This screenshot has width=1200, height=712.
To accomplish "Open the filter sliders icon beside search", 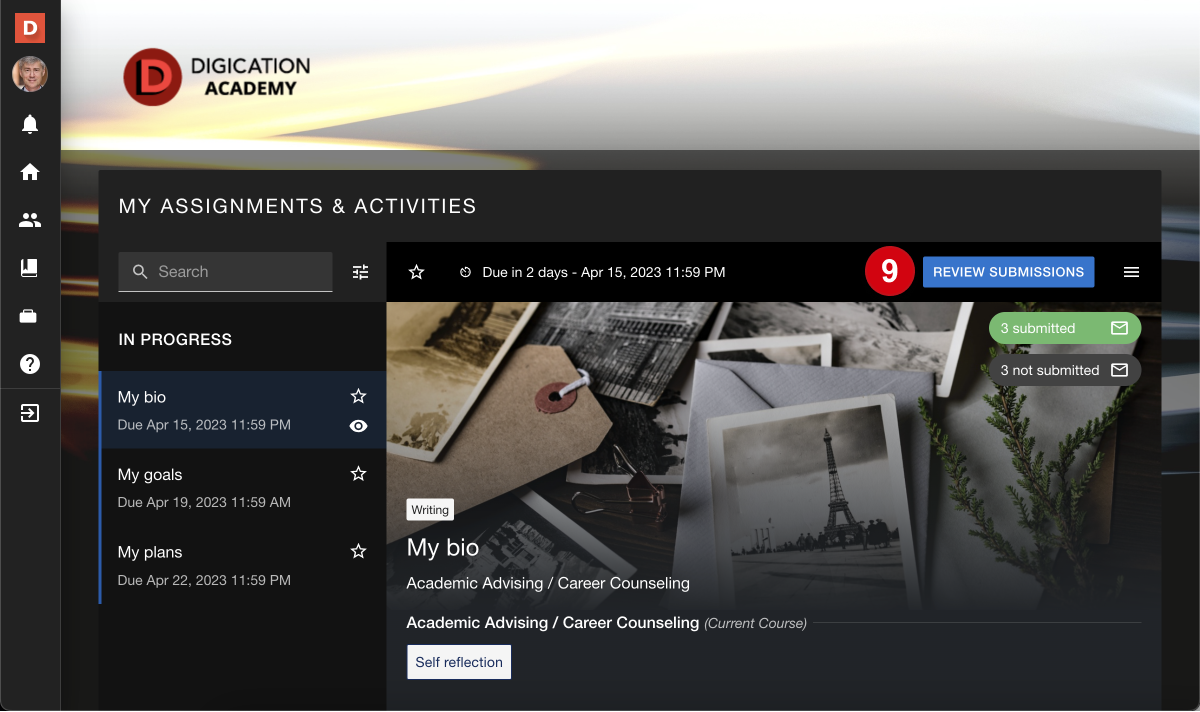I will pyautogui.click(x=361, y=272).
